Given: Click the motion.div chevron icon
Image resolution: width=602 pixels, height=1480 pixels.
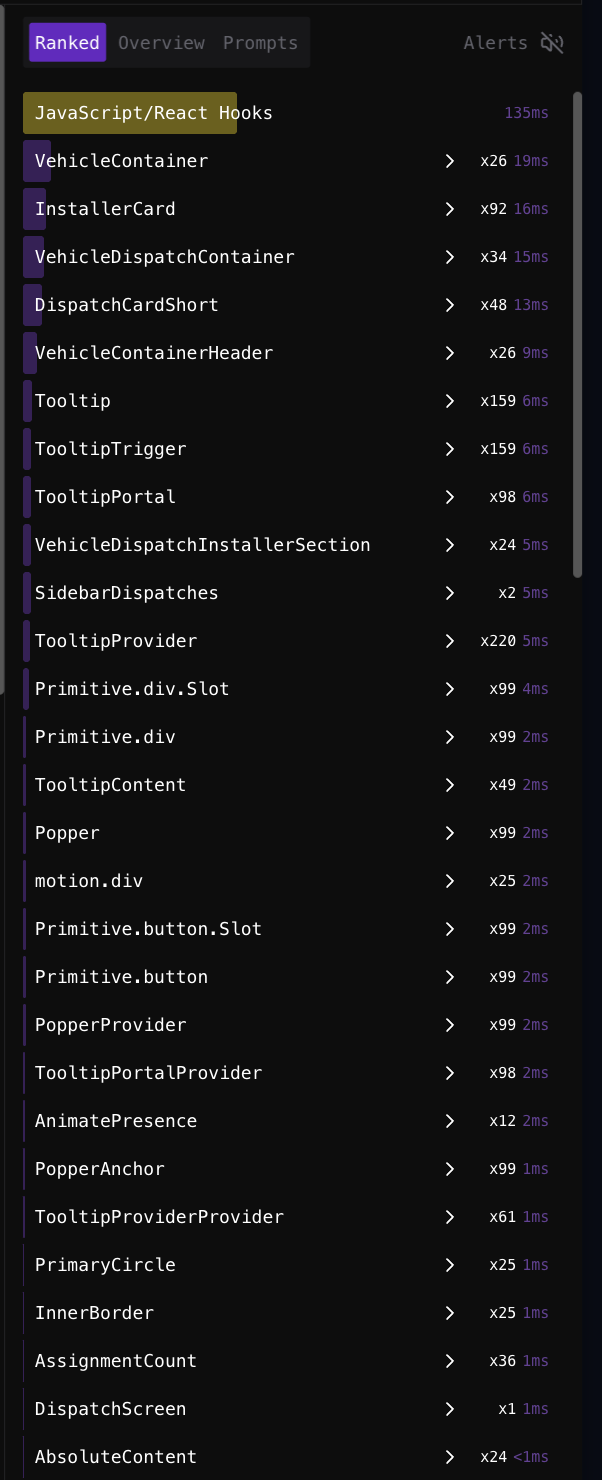Looking at the screenshot, I should pos(450,881).
